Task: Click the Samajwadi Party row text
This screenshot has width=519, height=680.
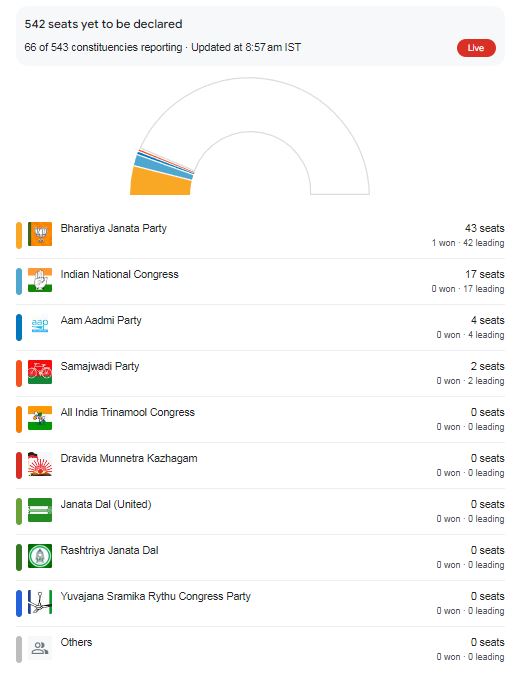Action: pos(100,366)
